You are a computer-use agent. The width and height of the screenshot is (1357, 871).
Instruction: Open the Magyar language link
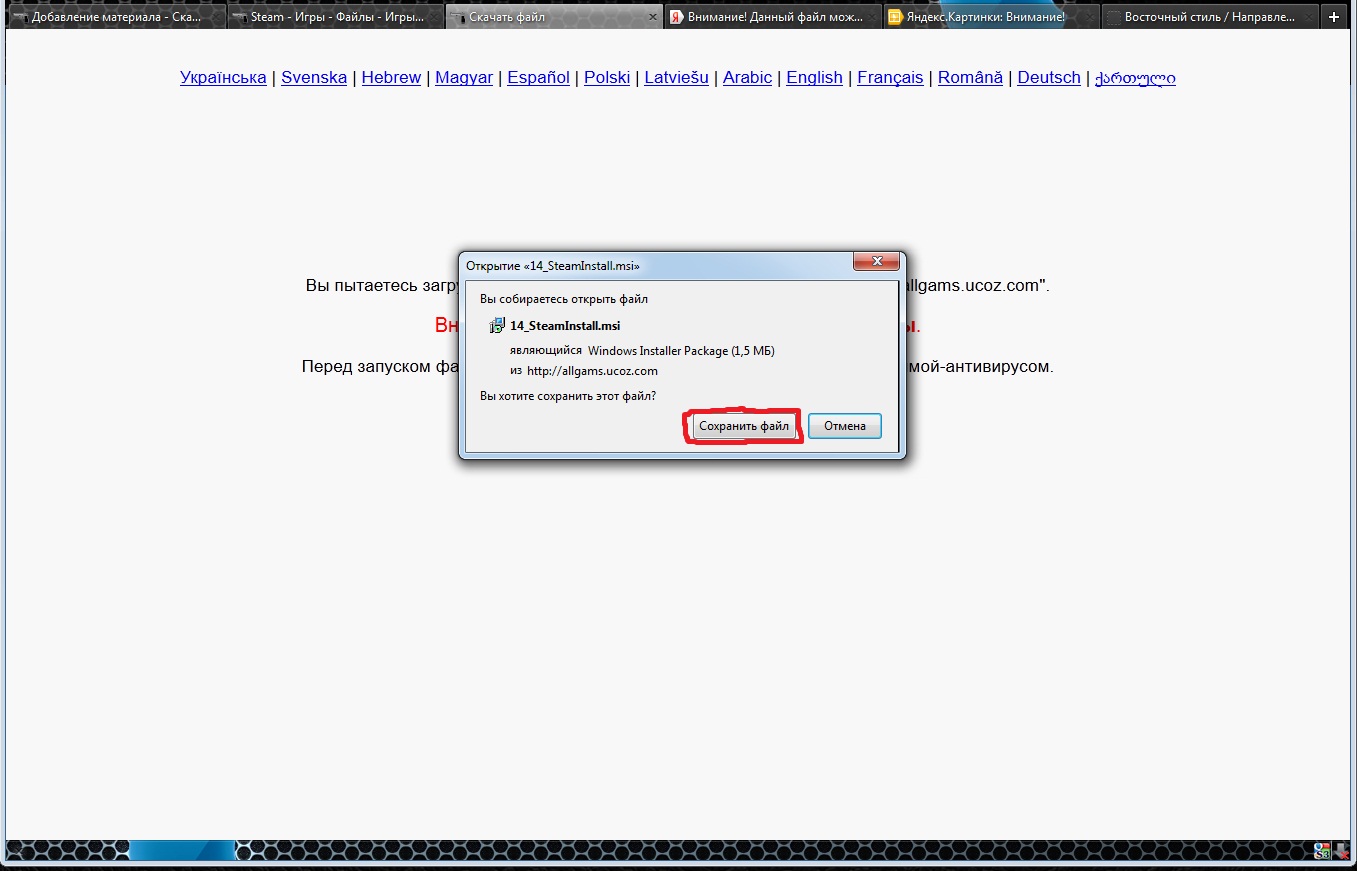[464, 77]
